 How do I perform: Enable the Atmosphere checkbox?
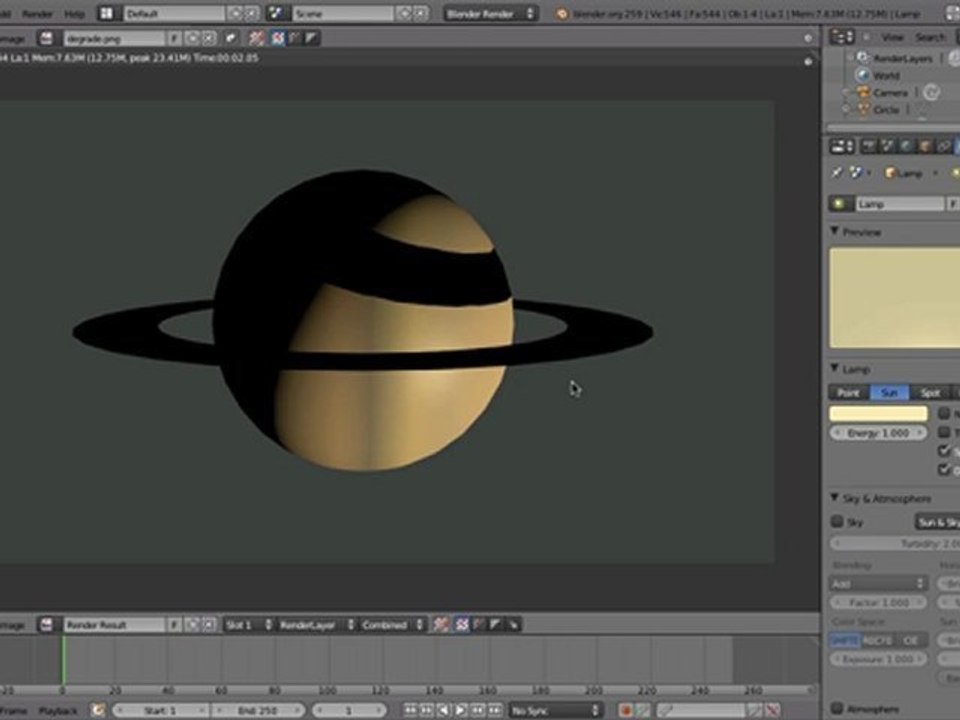coord(837,708)
